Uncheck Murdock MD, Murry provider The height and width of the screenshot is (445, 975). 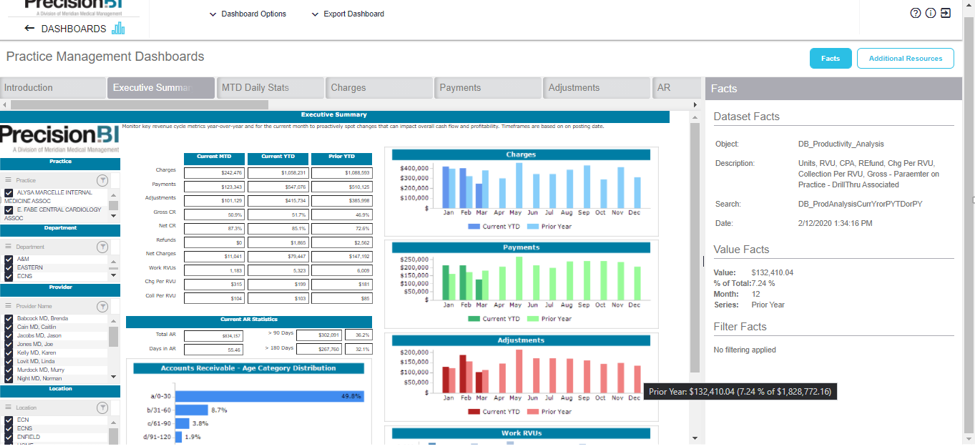9,370
